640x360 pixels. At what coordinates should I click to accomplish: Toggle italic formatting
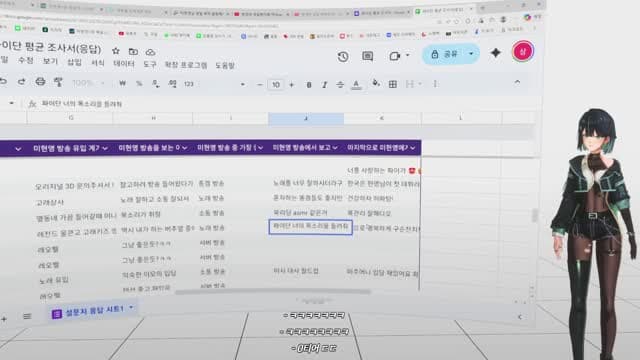(x=324, y=85)
